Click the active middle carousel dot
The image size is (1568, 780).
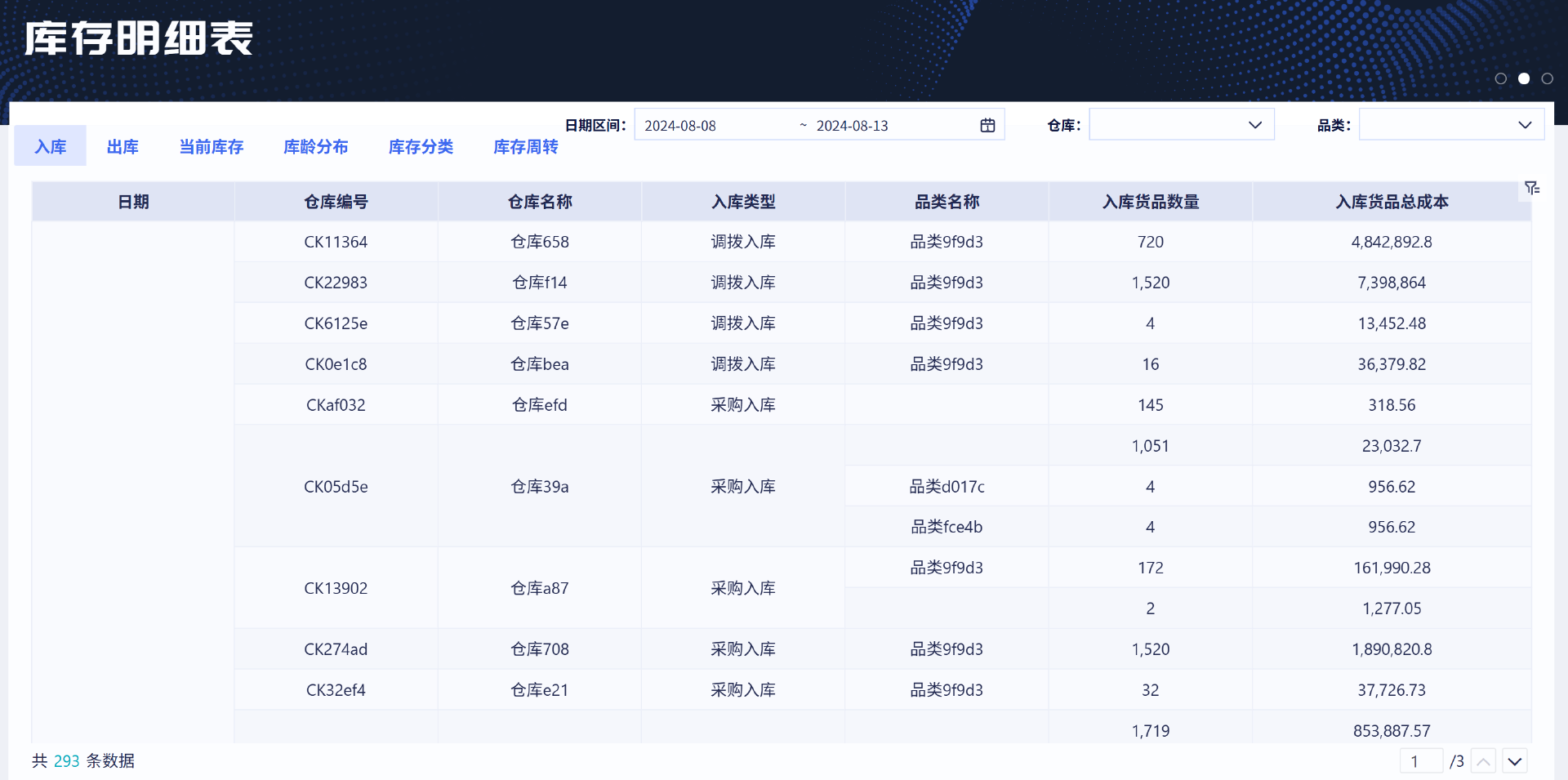pyautogui.click(x=1524, y=78)
